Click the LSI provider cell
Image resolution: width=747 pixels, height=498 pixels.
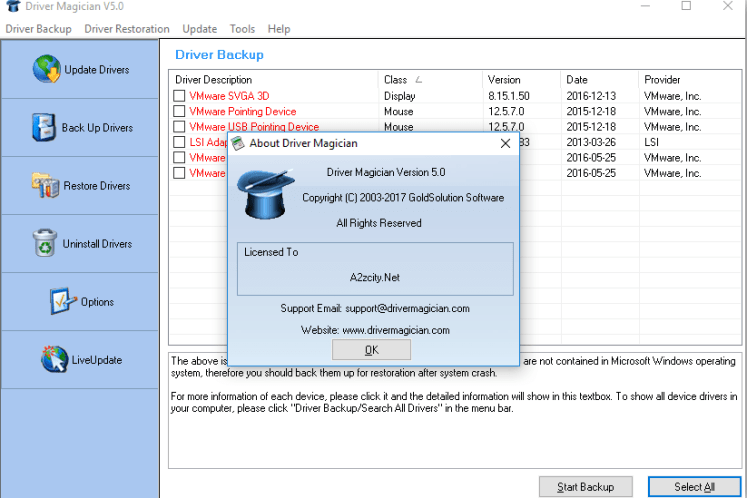tap(651, 142)
